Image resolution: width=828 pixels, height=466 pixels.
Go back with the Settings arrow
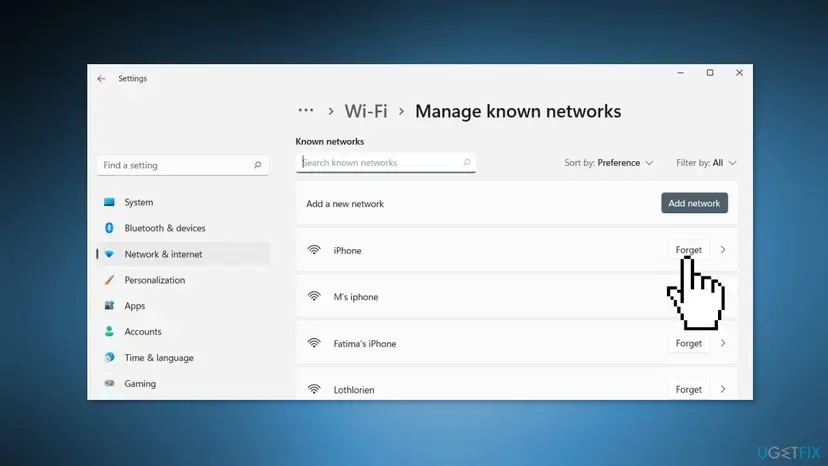tap(101, 79)
